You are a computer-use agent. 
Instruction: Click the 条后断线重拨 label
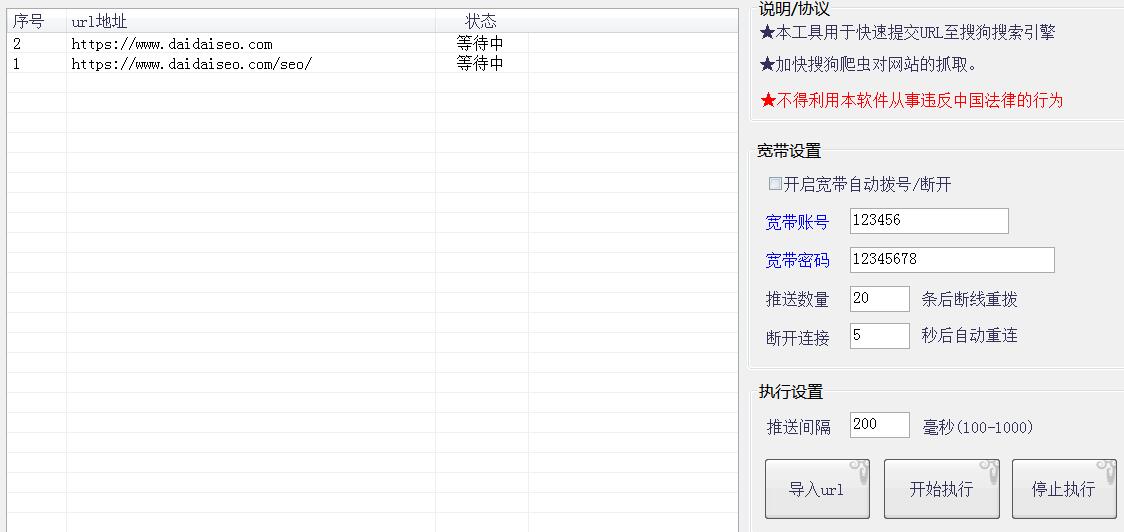969,299
